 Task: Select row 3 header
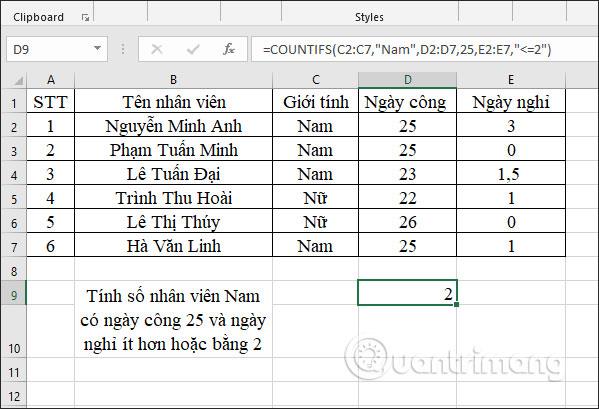(14, 150)
